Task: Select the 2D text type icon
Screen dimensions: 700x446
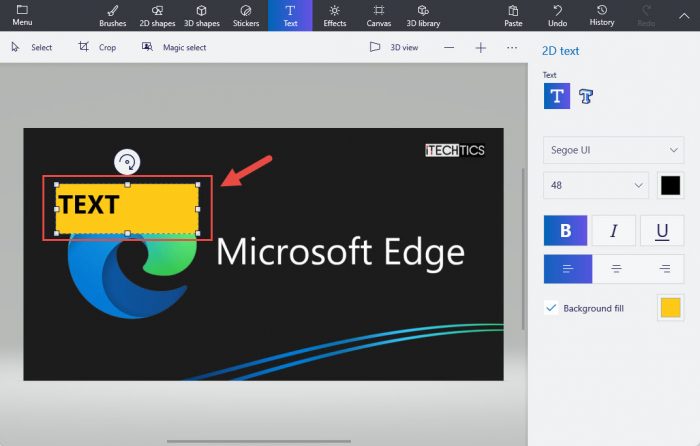Action: pos(557,96)
